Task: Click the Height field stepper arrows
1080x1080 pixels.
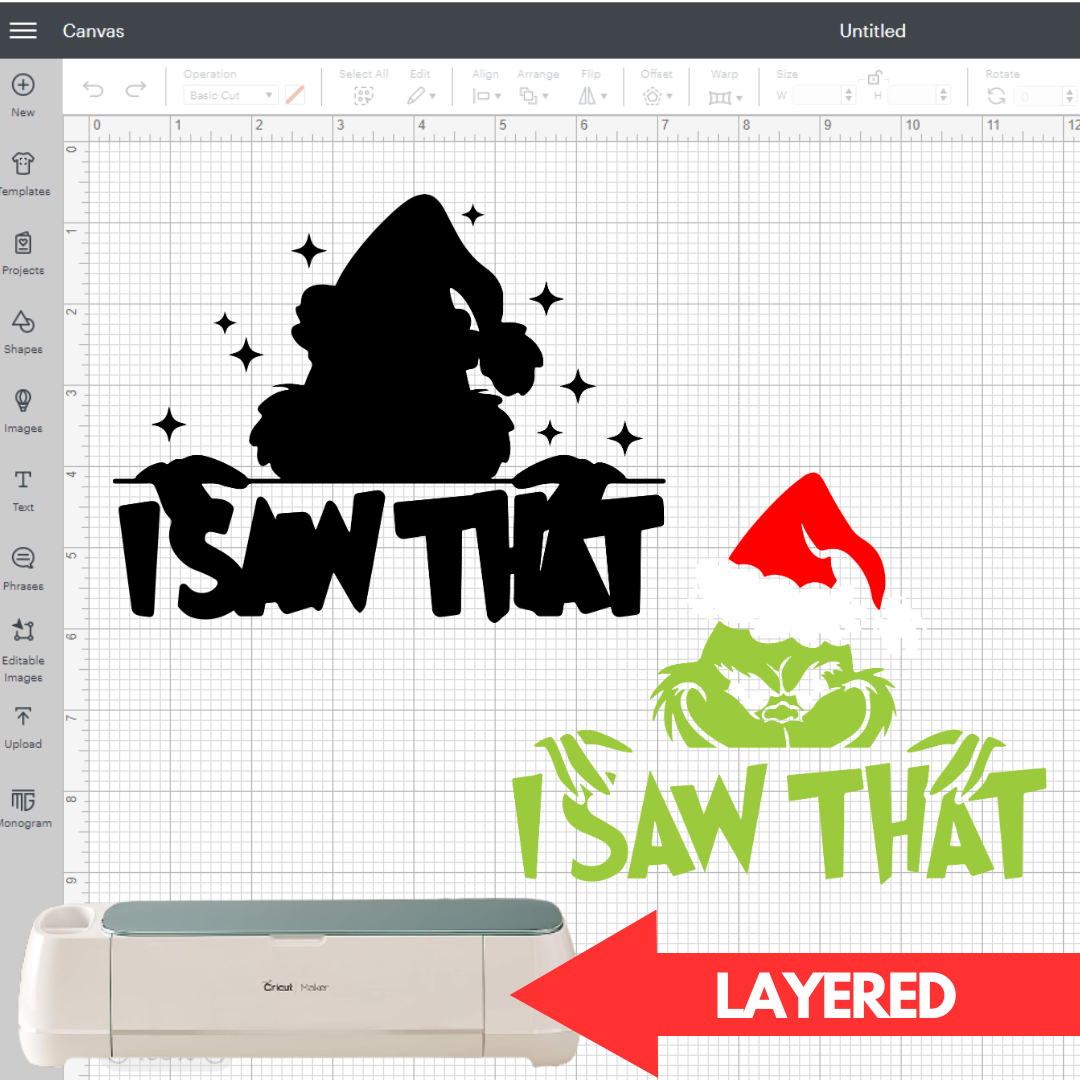Action: pyautogui.click(x=944, y=95)
